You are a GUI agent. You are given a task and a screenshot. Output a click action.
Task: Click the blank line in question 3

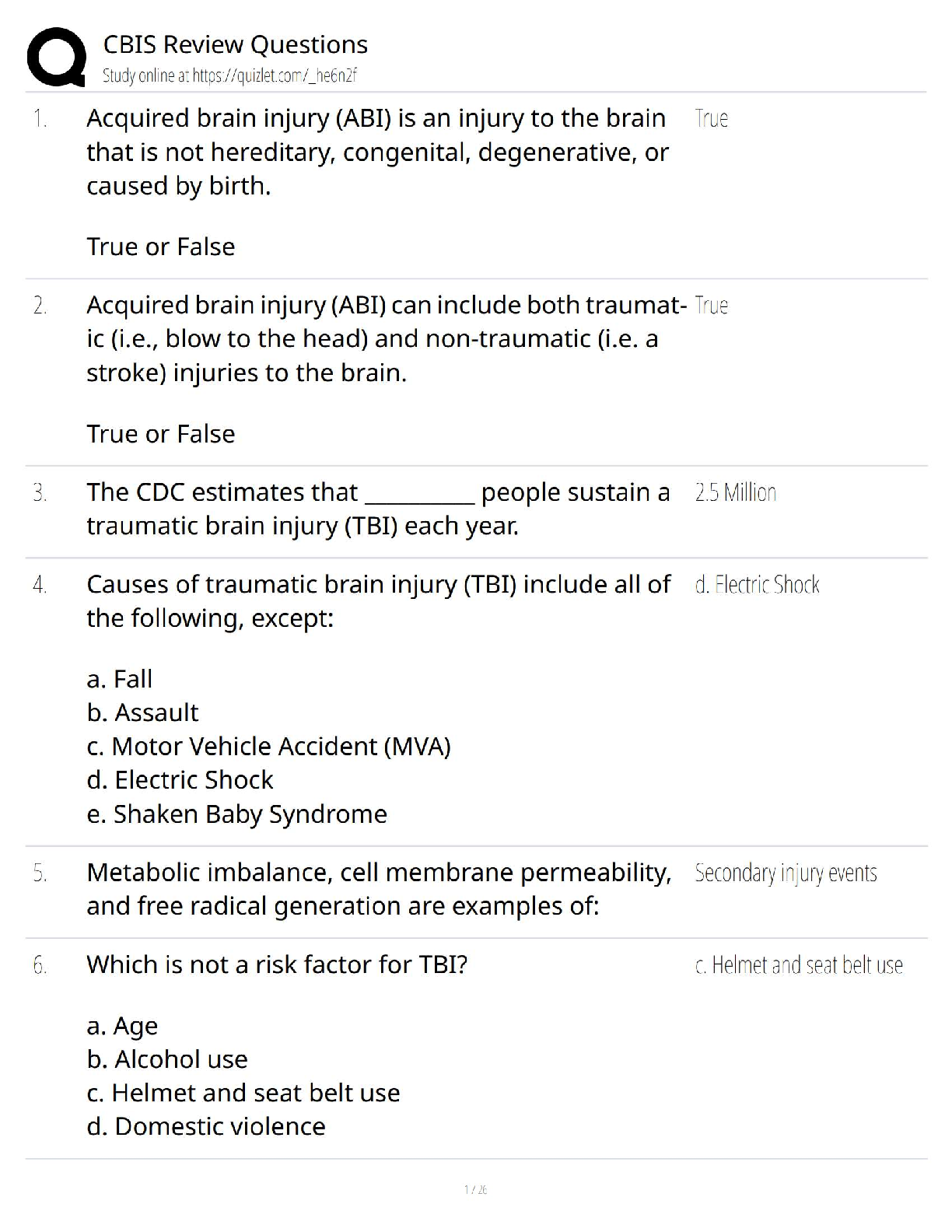(x=419, y=498)
